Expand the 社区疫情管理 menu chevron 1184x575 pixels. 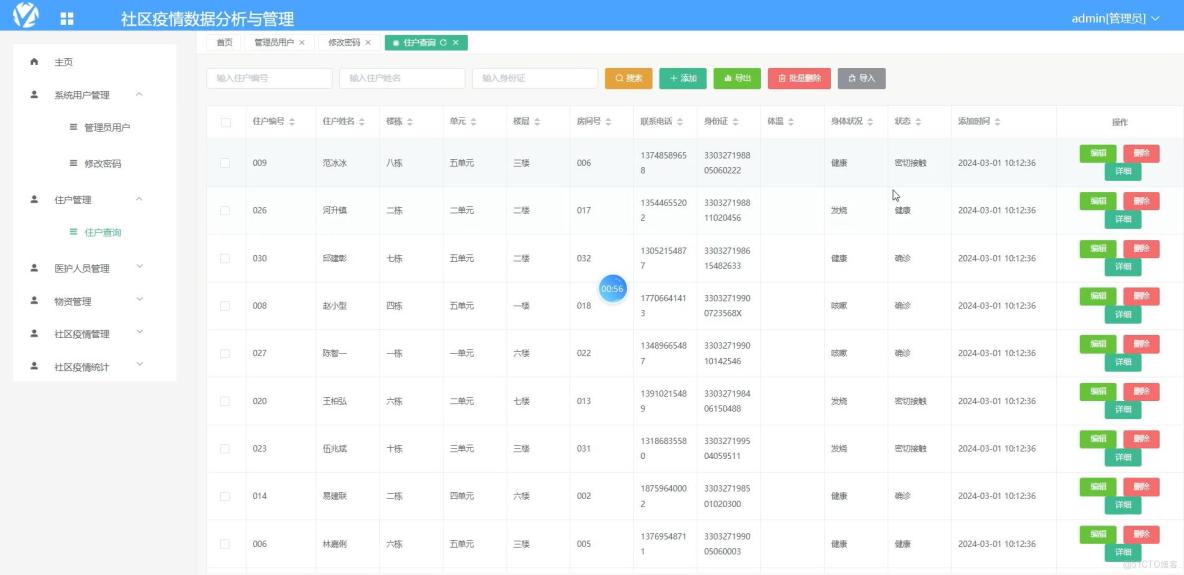click(x=139, y=332)
